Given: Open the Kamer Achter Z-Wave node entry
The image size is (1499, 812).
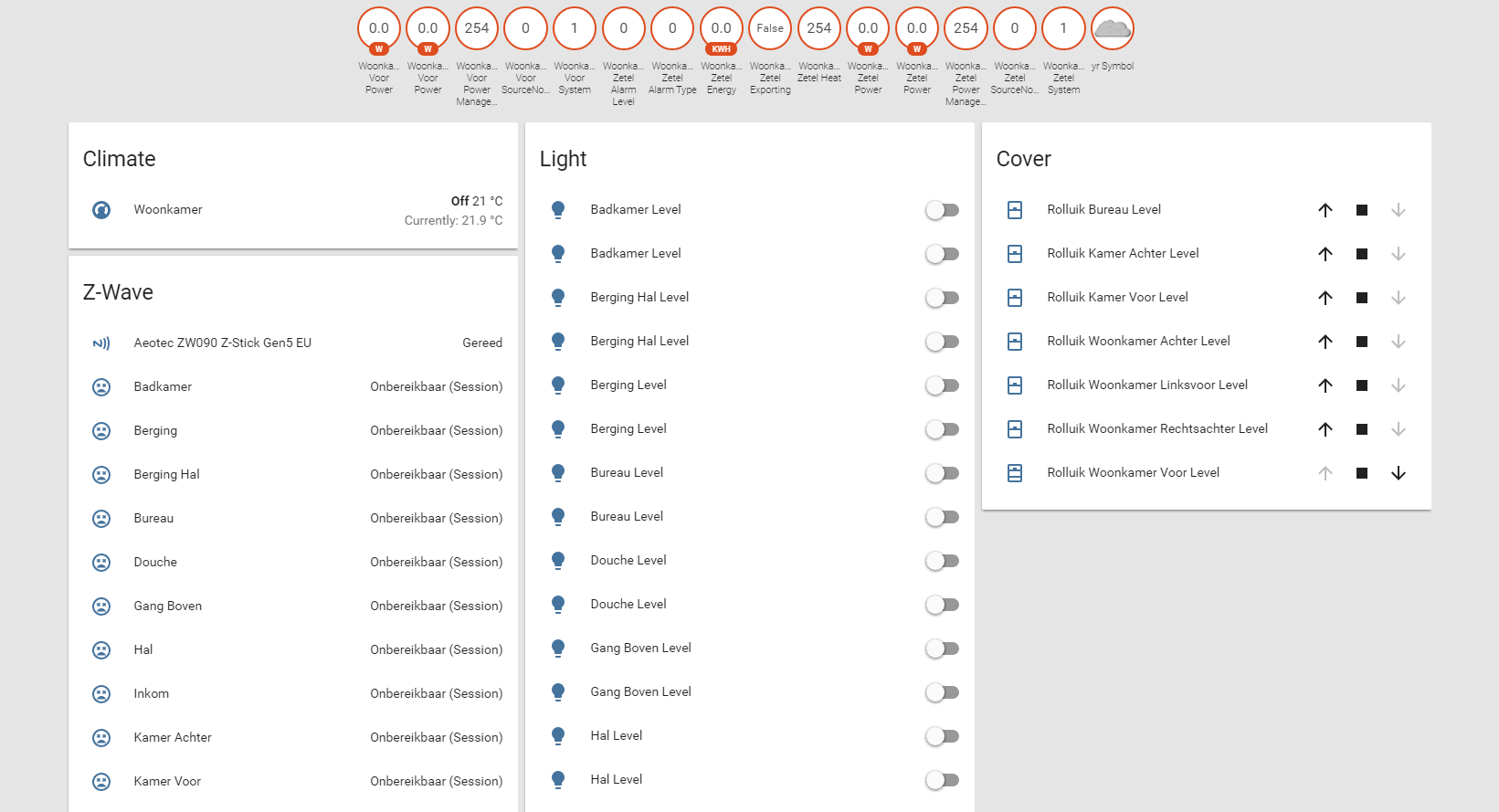Looking at the screenshot, I should tap(173, 737).
